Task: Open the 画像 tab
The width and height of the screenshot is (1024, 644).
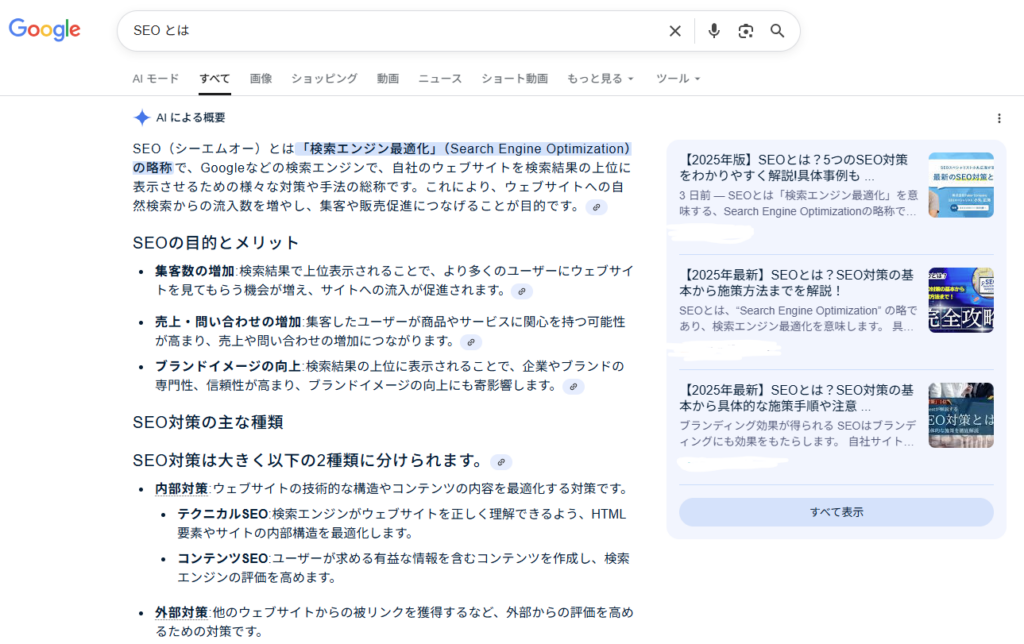Action: pyautogui.click(x=261, y=78)
